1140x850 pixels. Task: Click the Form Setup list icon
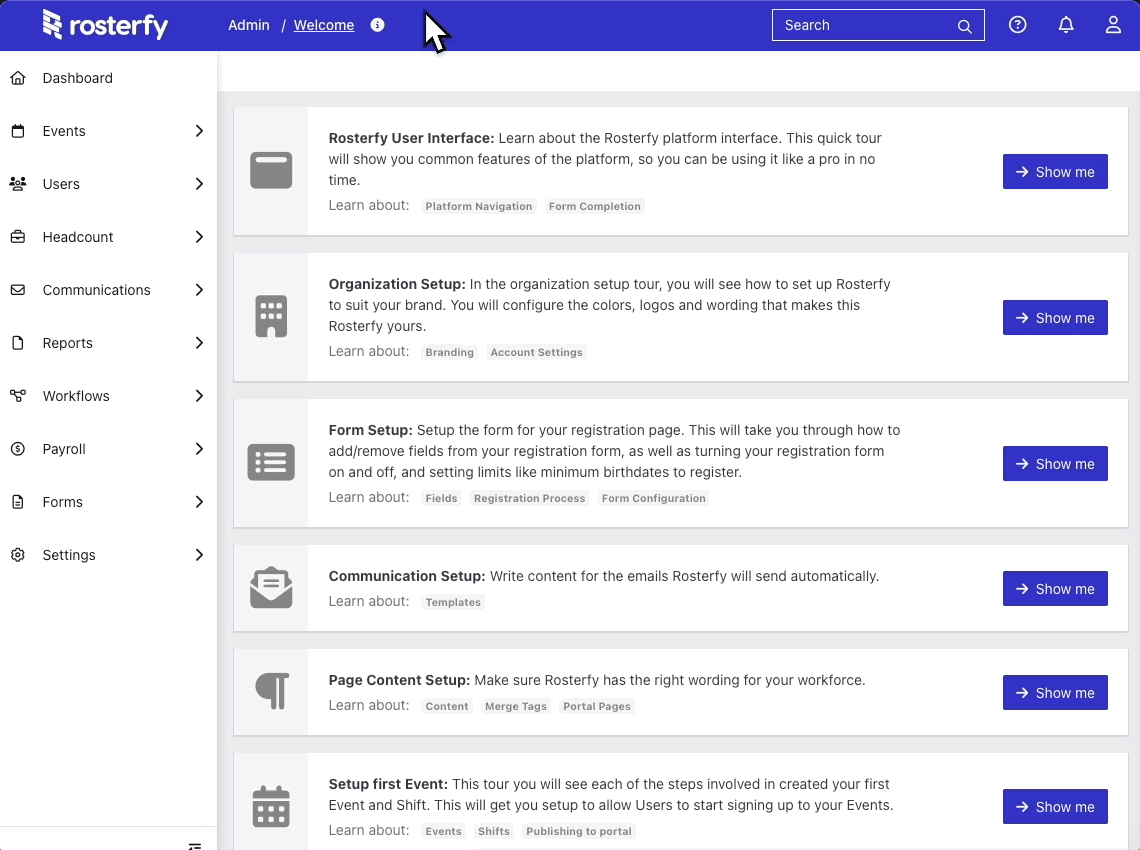click(x=271, y=462)
